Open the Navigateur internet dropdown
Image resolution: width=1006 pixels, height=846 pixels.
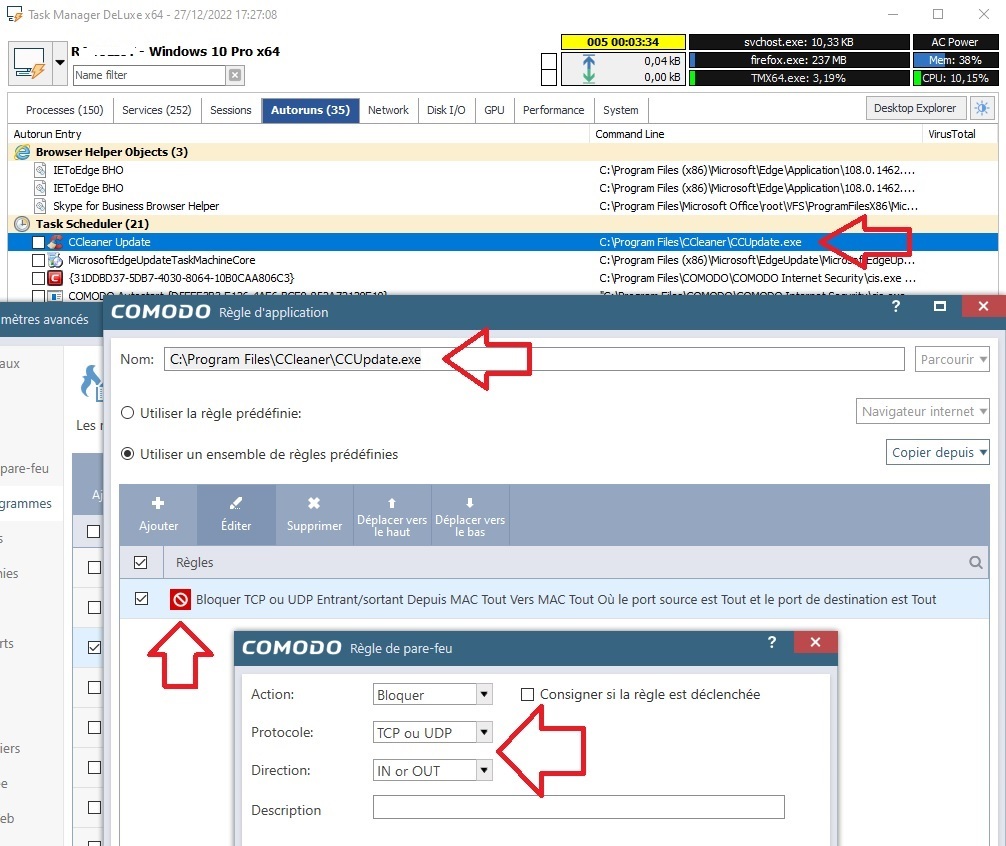click(923, 411)
